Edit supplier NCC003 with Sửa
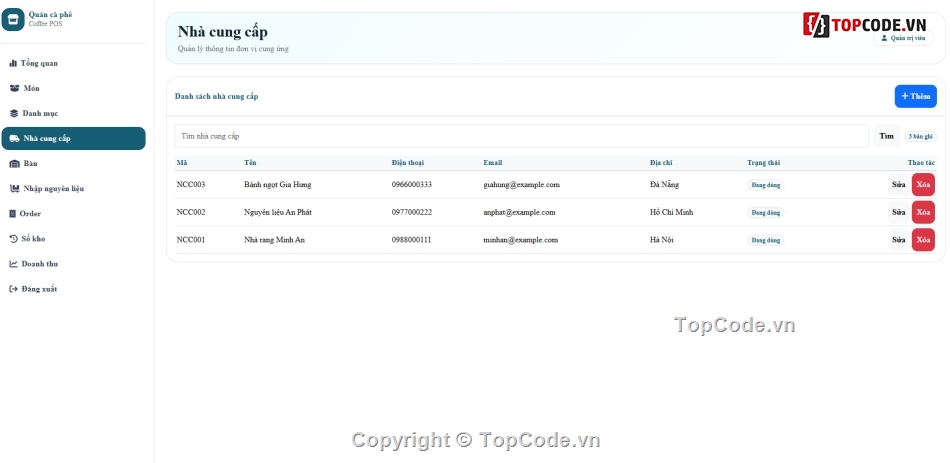The image size is (950, 463). pyautogui.click(x=899, y=184)
